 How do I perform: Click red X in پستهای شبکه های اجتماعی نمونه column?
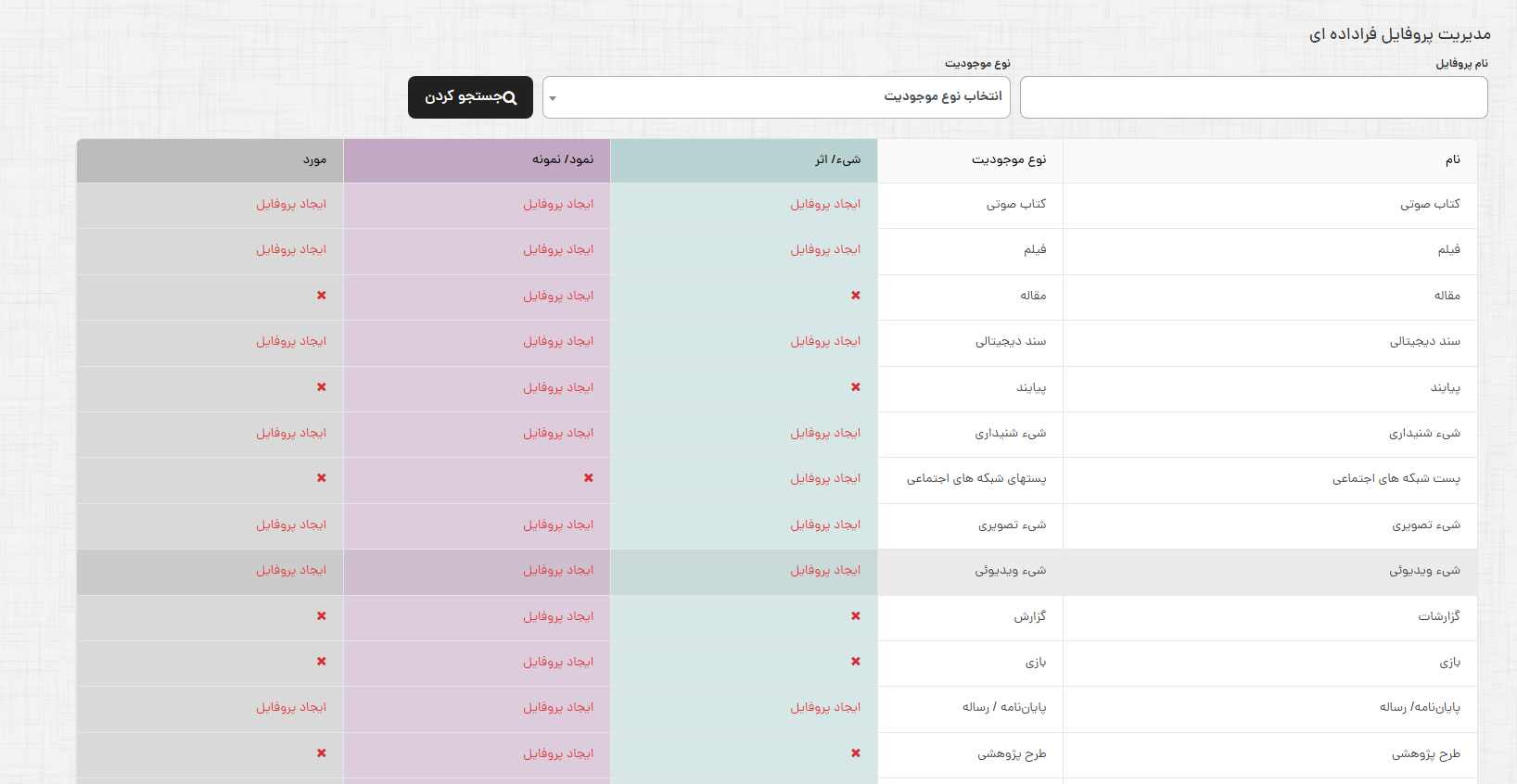pyautogui.click(x=588, y=478)
